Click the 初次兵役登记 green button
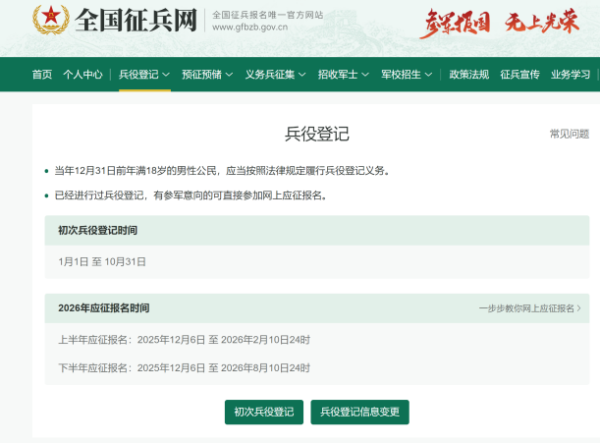The image size is (600, 443). click(264, 412)
